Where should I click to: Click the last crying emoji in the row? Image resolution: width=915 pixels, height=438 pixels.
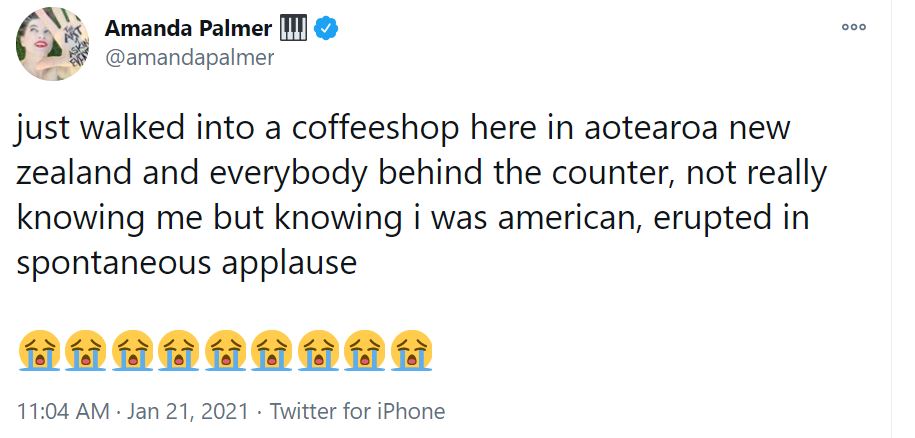click(411, 351)
